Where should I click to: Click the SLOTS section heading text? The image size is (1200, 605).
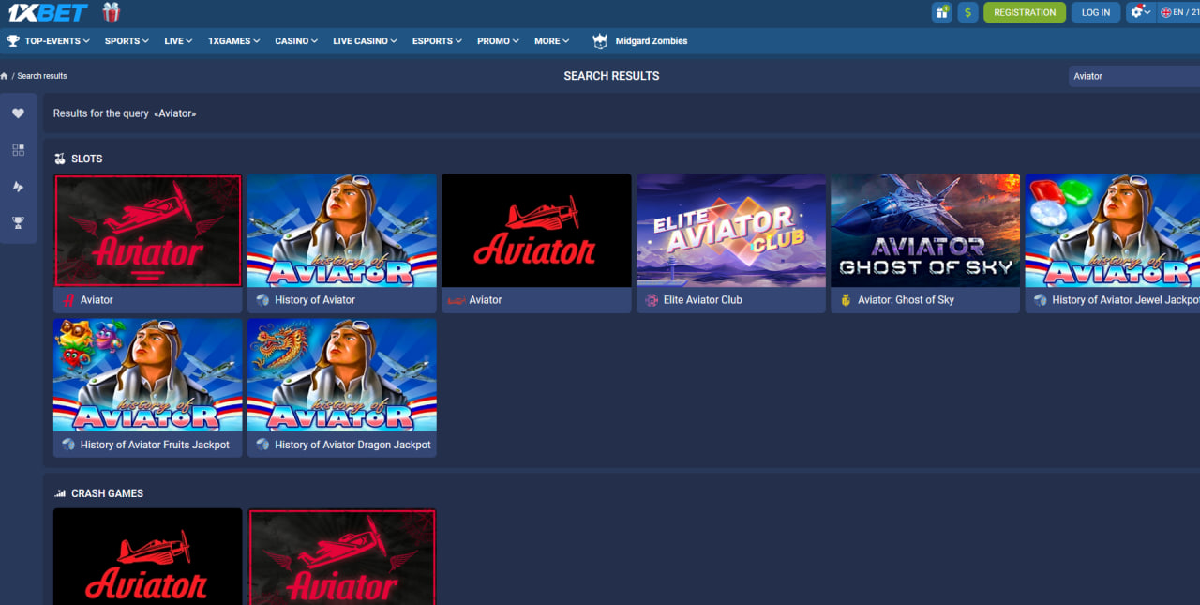pyautogui.click(x=87, y=159)
